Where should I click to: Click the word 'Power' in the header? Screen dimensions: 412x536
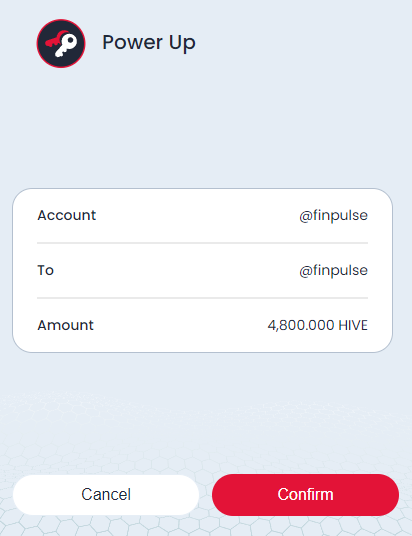click(133, 42)
